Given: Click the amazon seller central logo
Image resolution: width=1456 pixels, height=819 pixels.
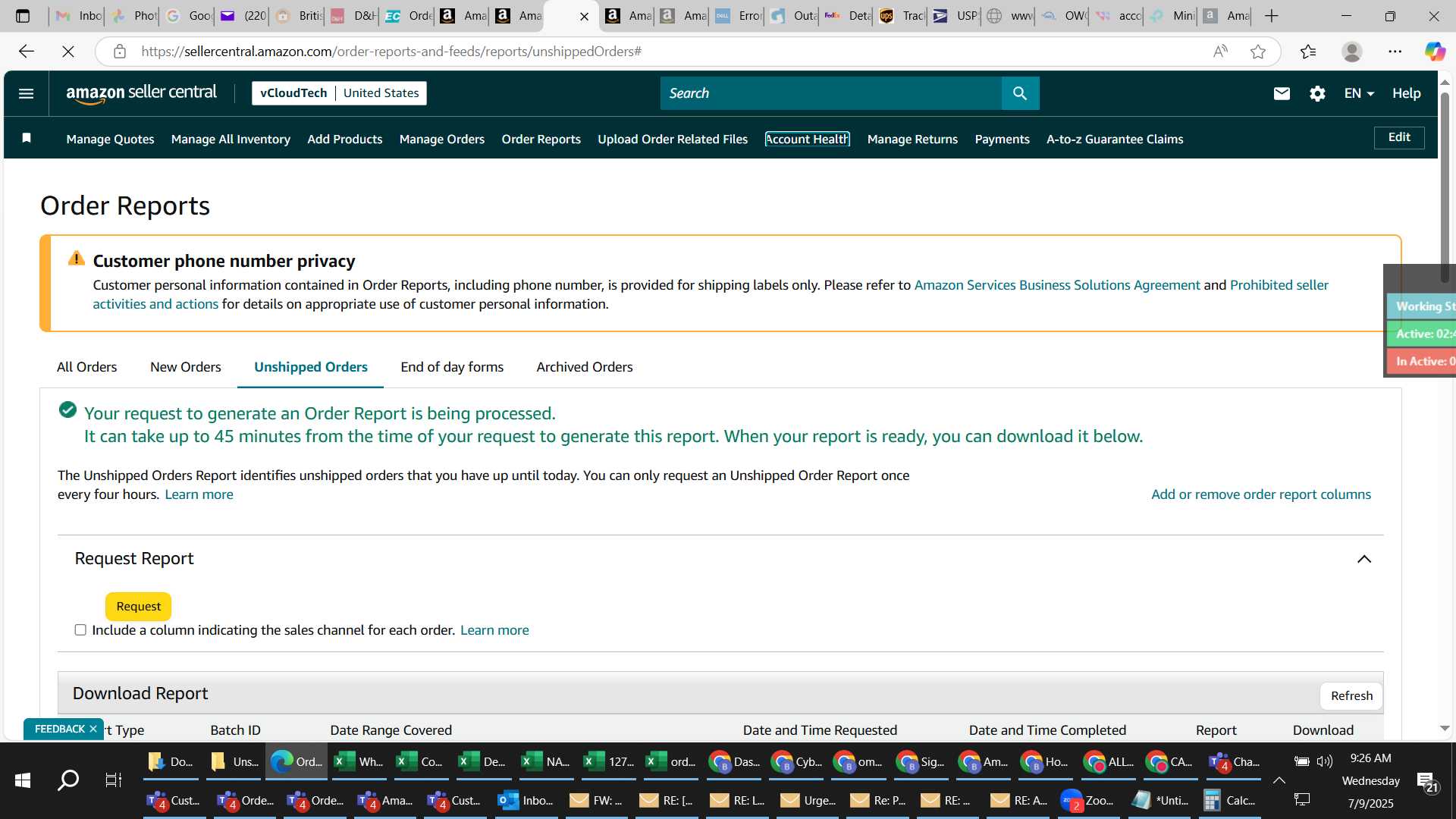Looking at the screenshot, I should point(141,93).
